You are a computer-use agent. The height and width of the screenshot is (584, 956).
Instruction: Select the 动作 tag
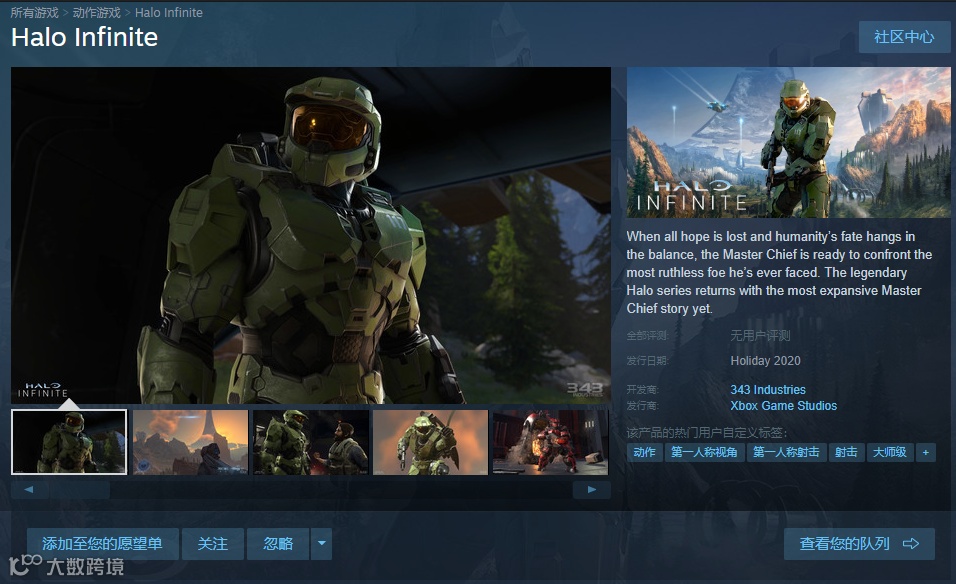click(x=644, y=452)
